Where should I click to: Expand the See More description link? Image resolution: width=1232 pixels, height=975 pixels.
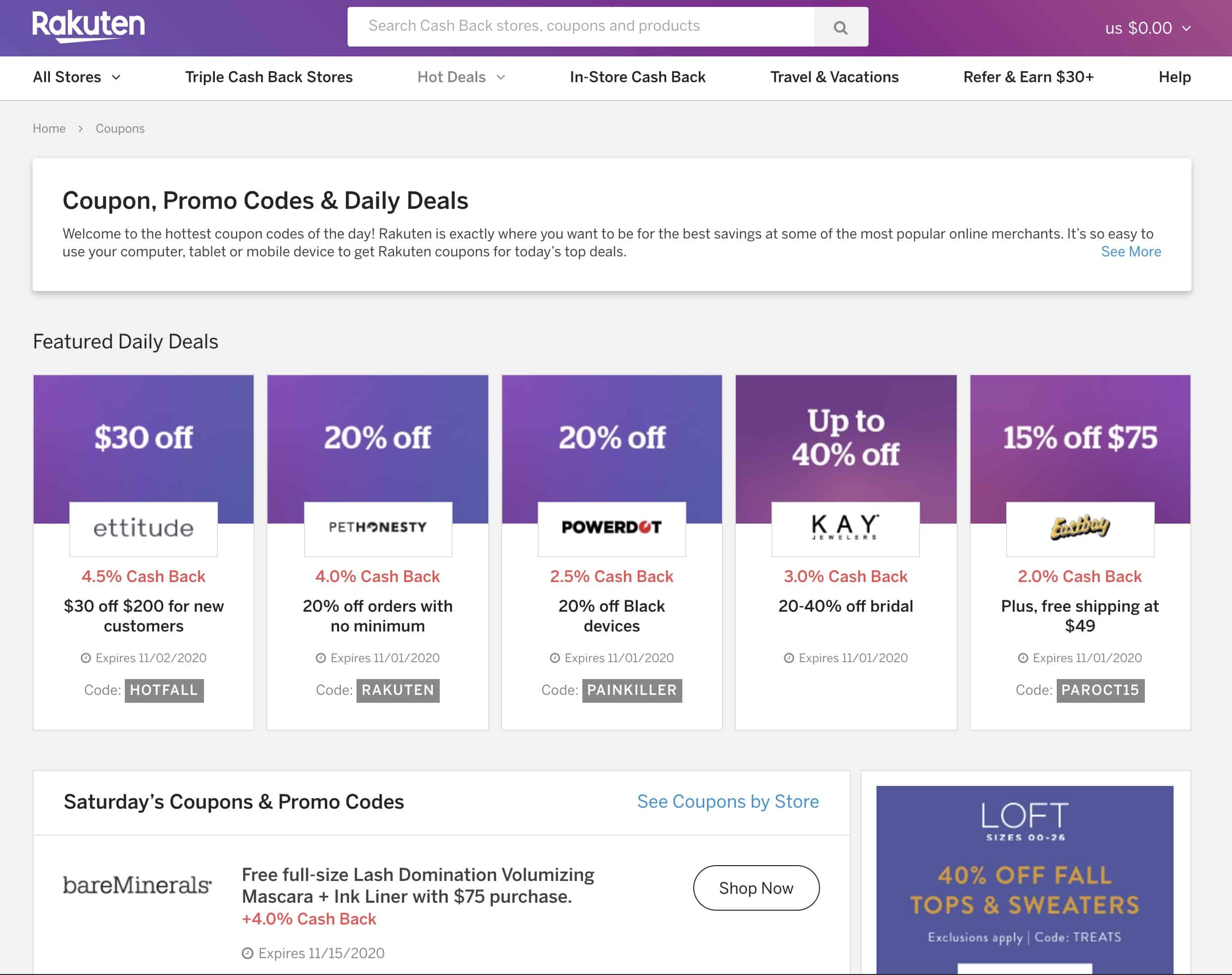pyautogui.click(x=1131, y=252)
